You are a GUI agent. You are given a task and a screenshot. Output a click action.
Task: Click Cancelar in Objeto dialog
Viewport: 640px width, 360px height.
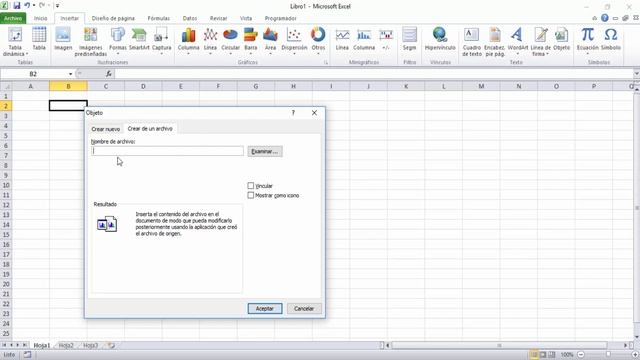[304, 309]
